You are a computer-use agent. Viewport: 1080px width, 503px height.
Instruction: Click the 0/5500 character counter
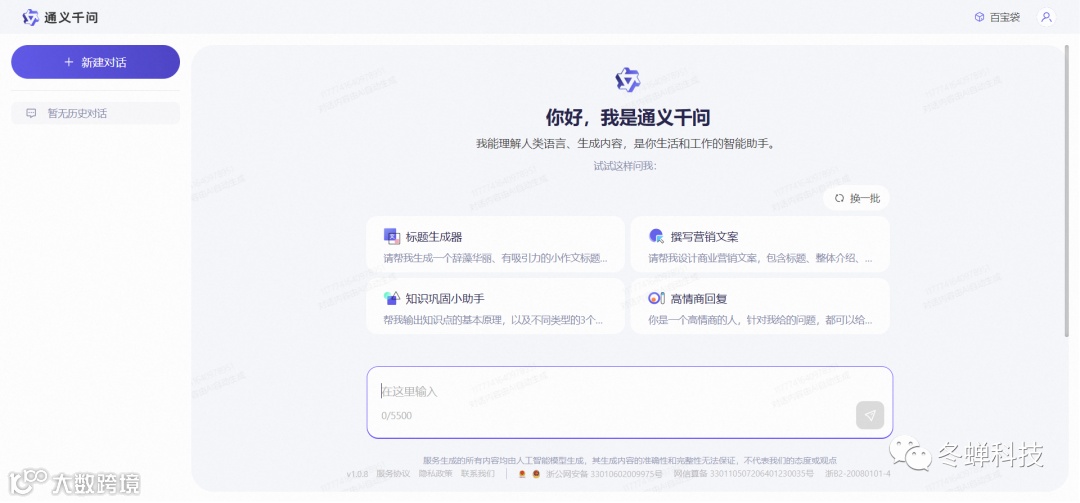coord(397,415)
